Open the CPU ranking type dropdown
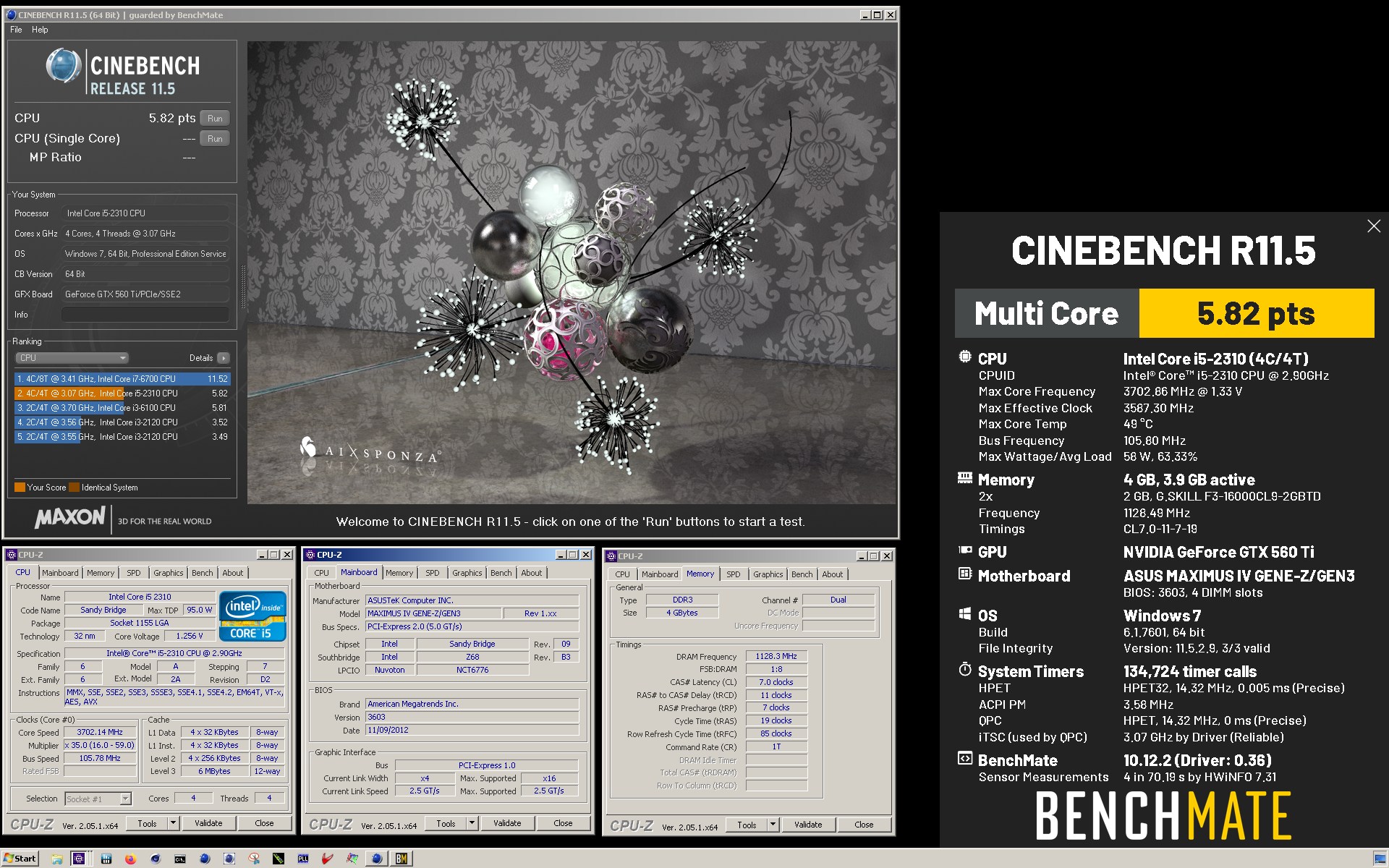 [x=72, y=358]
